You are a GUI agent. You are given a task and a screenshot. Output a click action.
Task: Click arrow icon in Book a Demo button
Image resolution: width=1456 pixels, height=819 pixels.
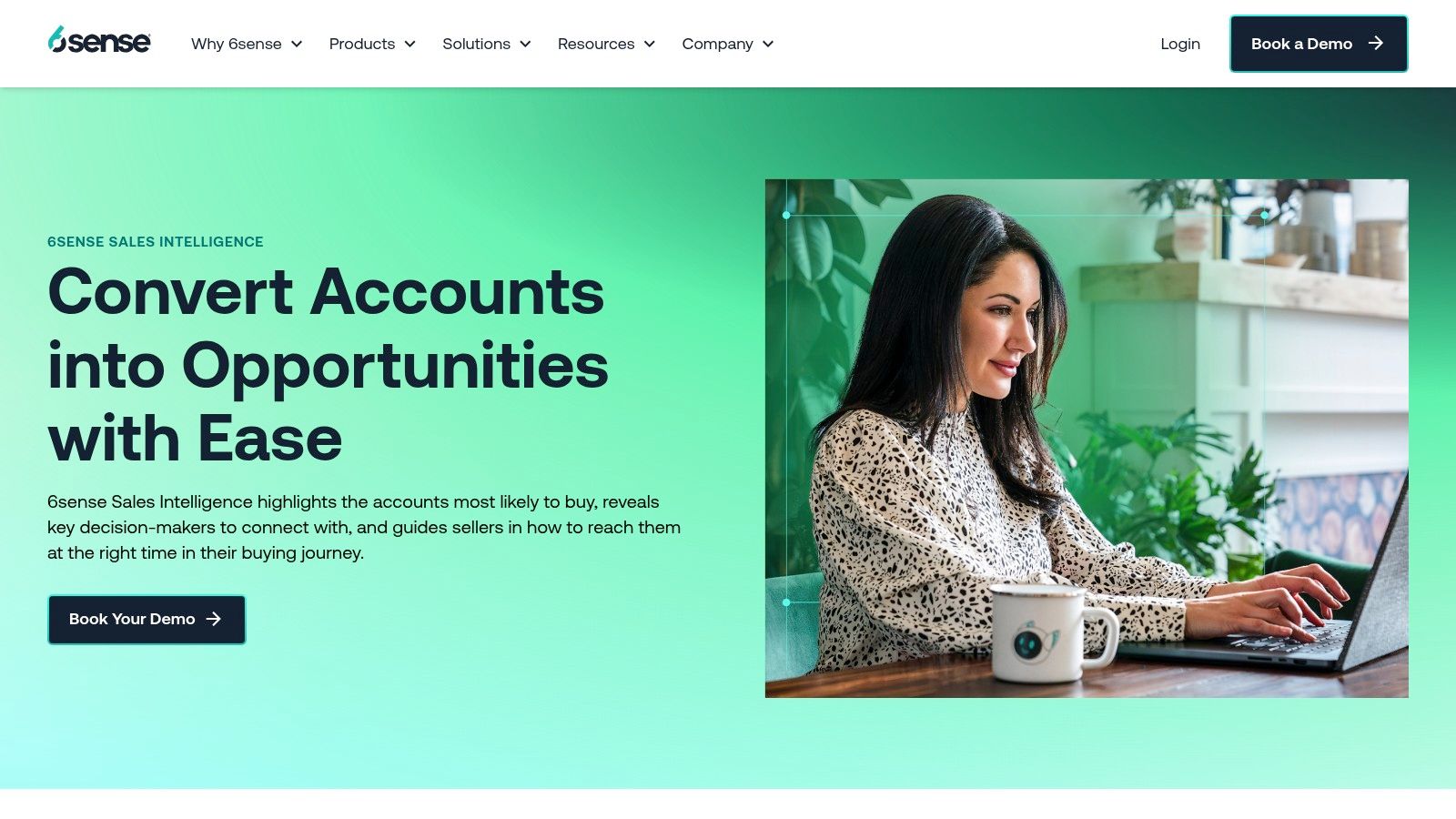(x=1376, y=43)
